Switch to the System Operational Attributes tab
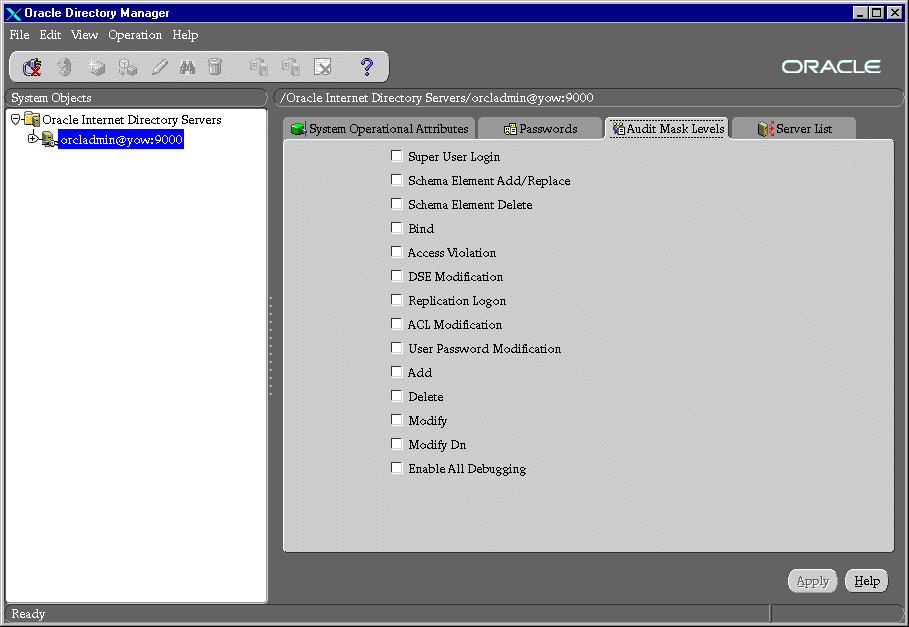Screen dimensions: 909x627 pyautogui.click(x=379, y=129)
